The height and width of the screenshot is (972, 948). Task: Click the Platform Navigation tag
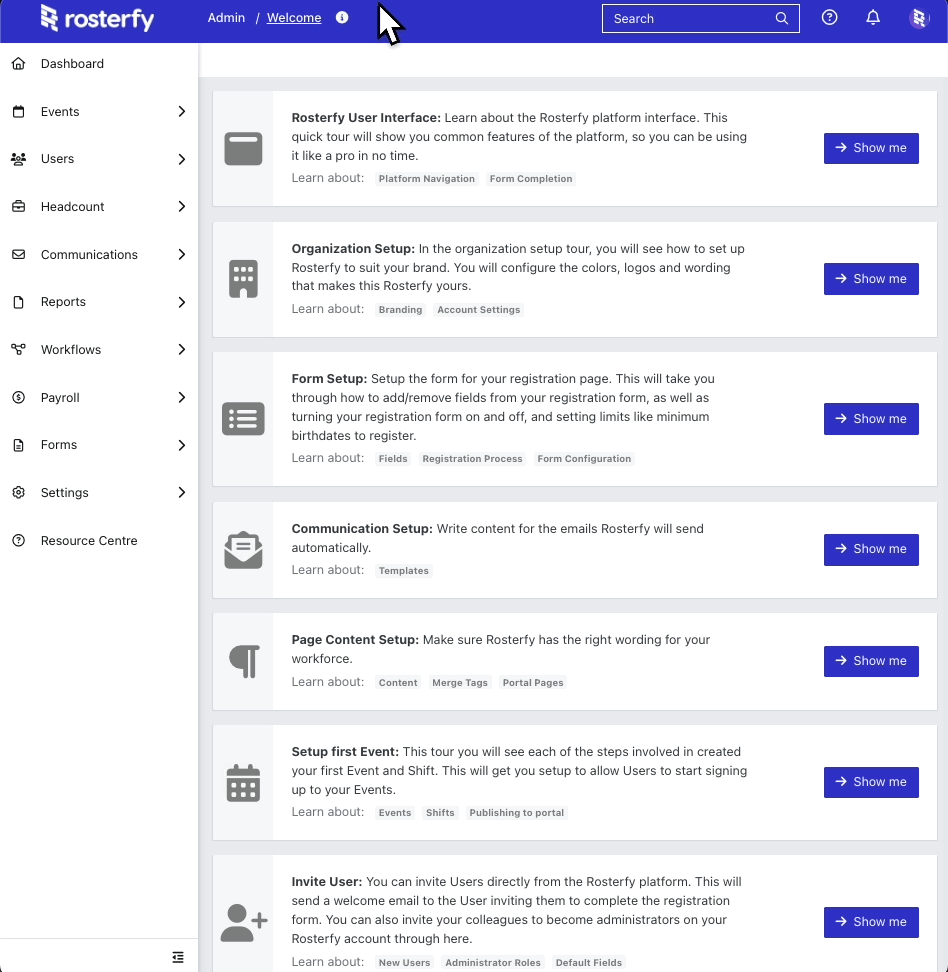427,179
